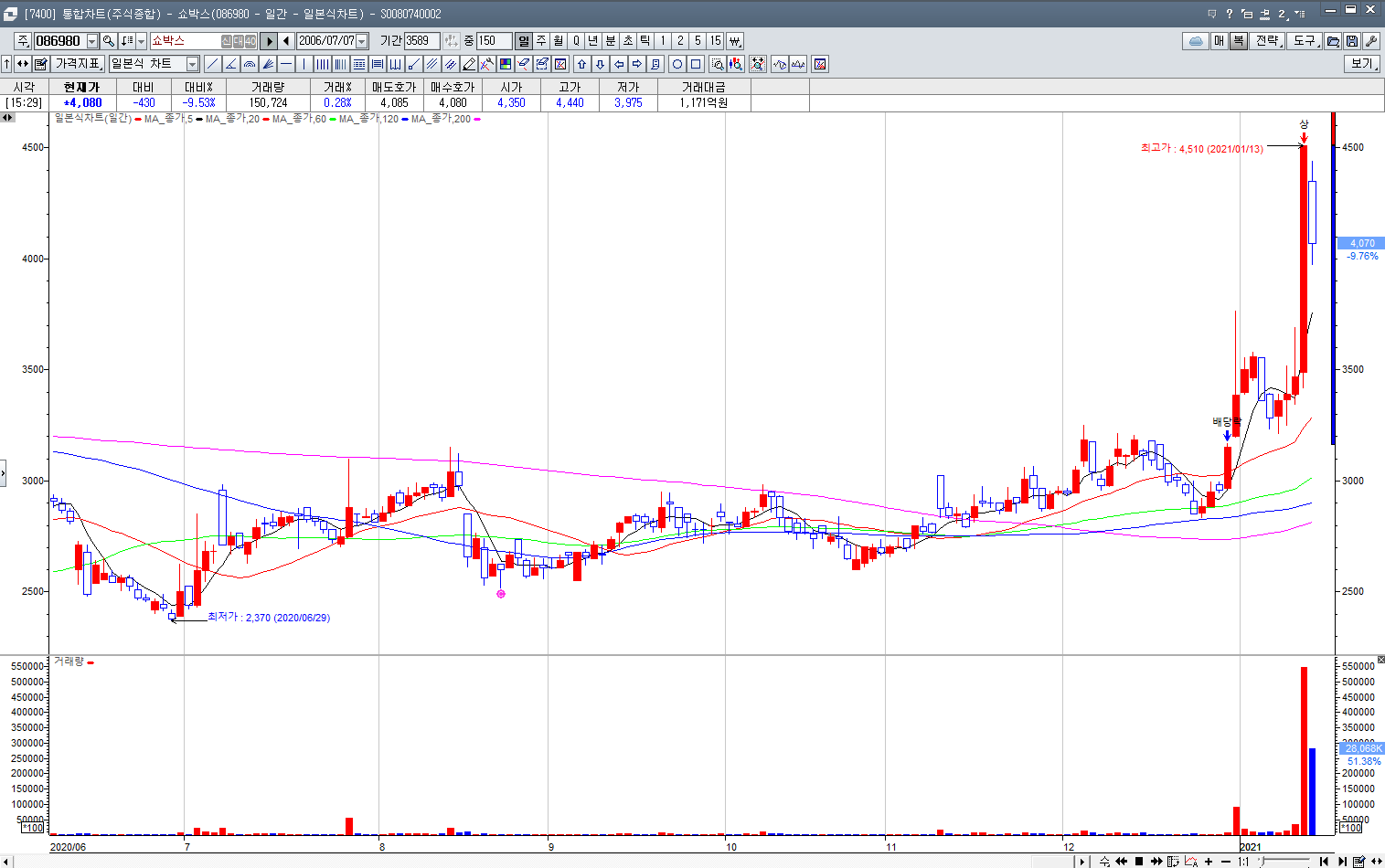Open the 보기 view dropdown button

click(x=1363, y=64)
